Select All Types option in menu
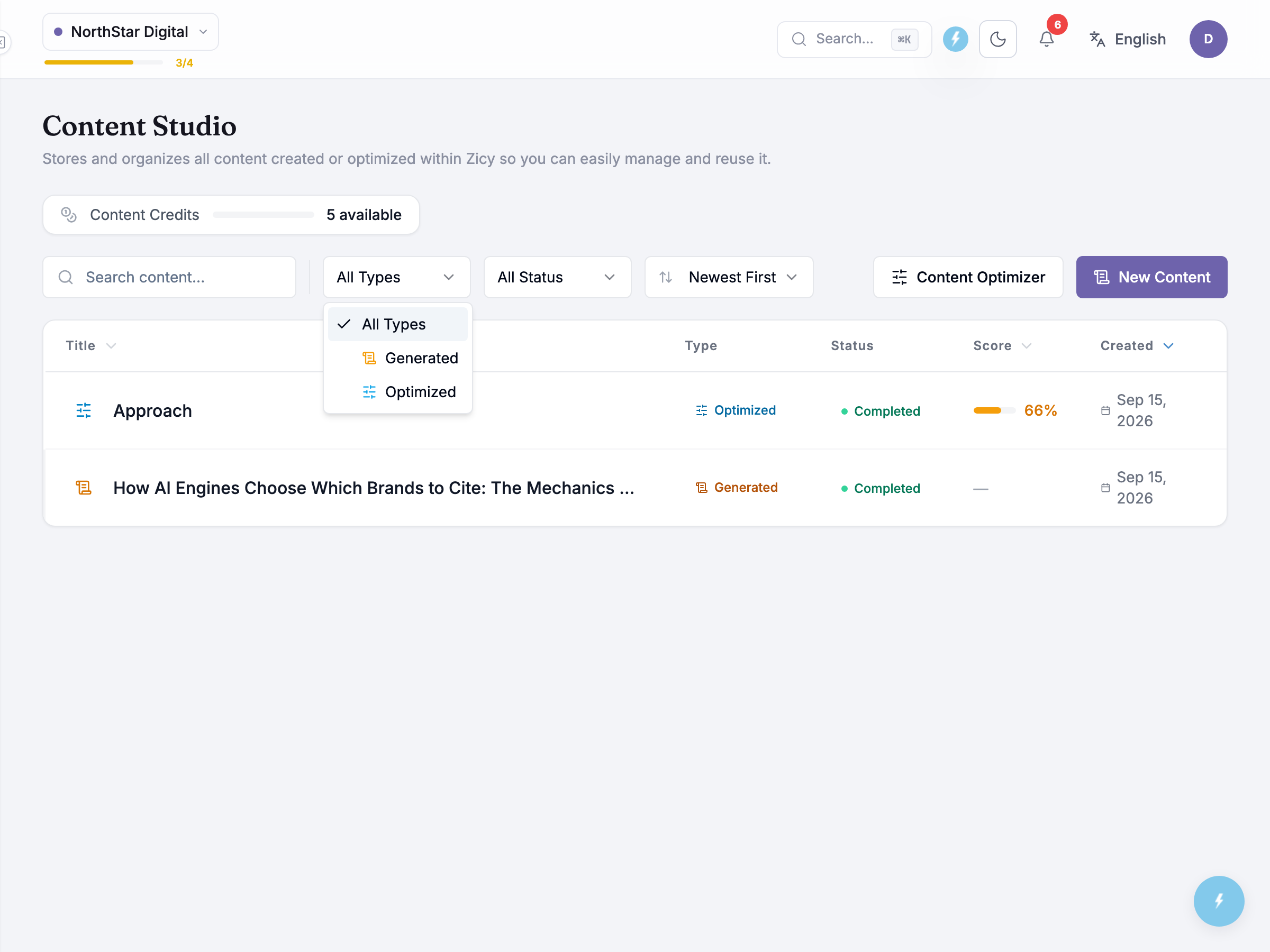 (x=398, y=324)
